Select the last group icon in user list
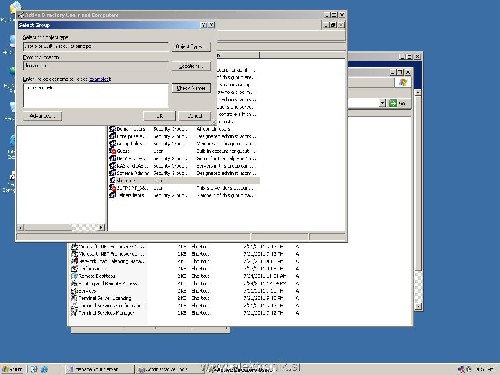The image size is (500, 375). (112, 195)
